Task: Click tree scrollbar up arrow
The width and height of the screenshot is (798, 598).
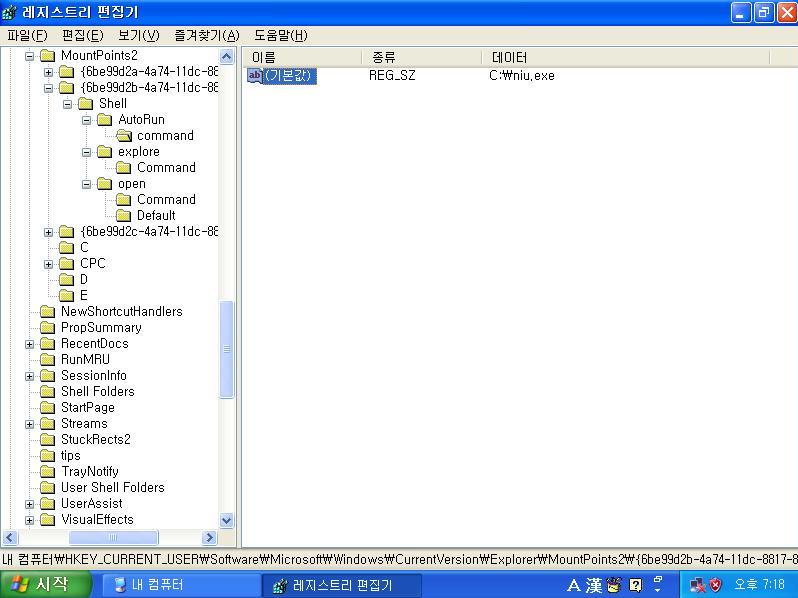Action: tap(226, 56)
